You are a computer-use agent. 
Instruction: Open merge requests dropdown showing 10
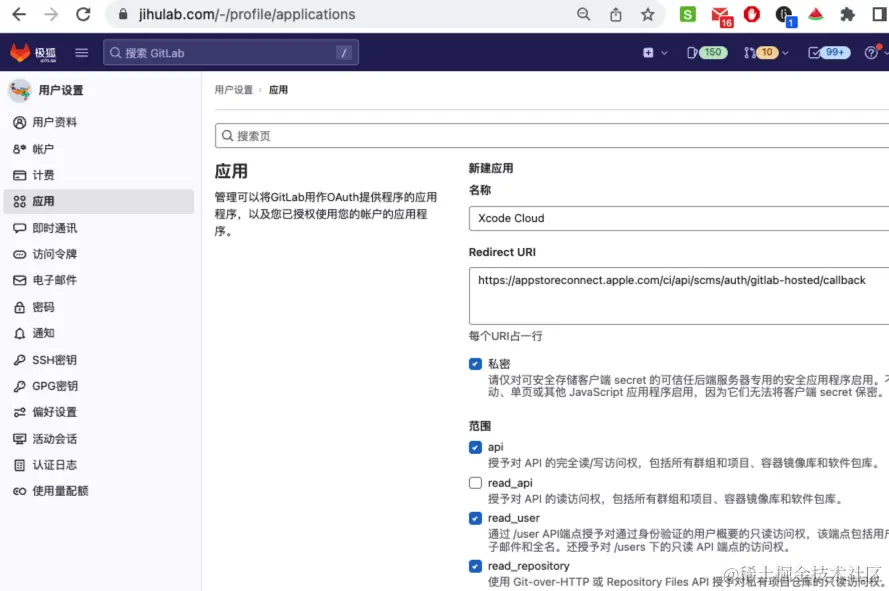tap(766, 53)
